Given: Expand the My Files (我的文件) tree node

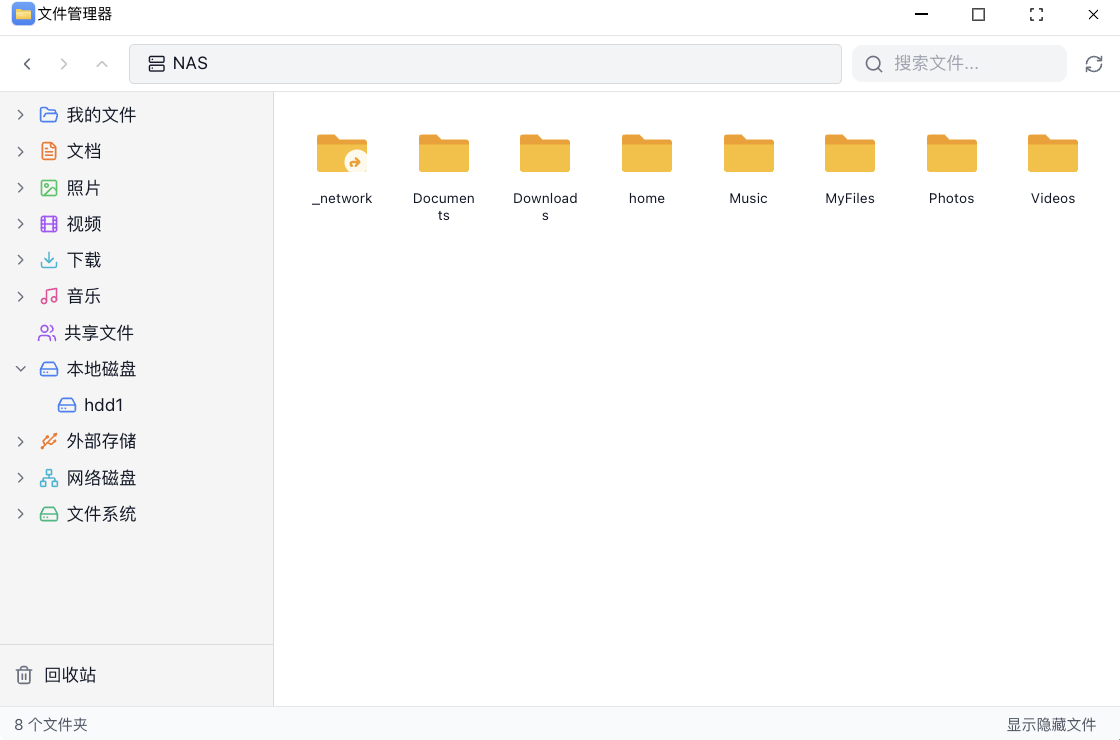Looking at the screenshot, I should [21, 115].
